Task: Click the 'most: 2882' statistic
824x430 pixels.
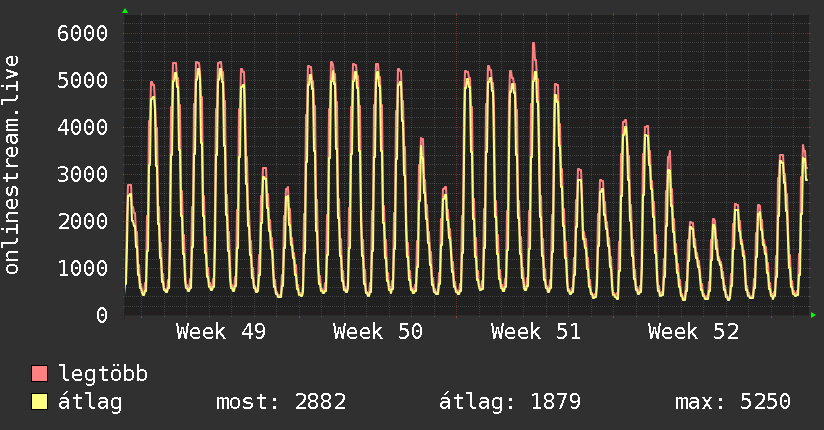Action: pyautogui.click(x=281, y=402)
